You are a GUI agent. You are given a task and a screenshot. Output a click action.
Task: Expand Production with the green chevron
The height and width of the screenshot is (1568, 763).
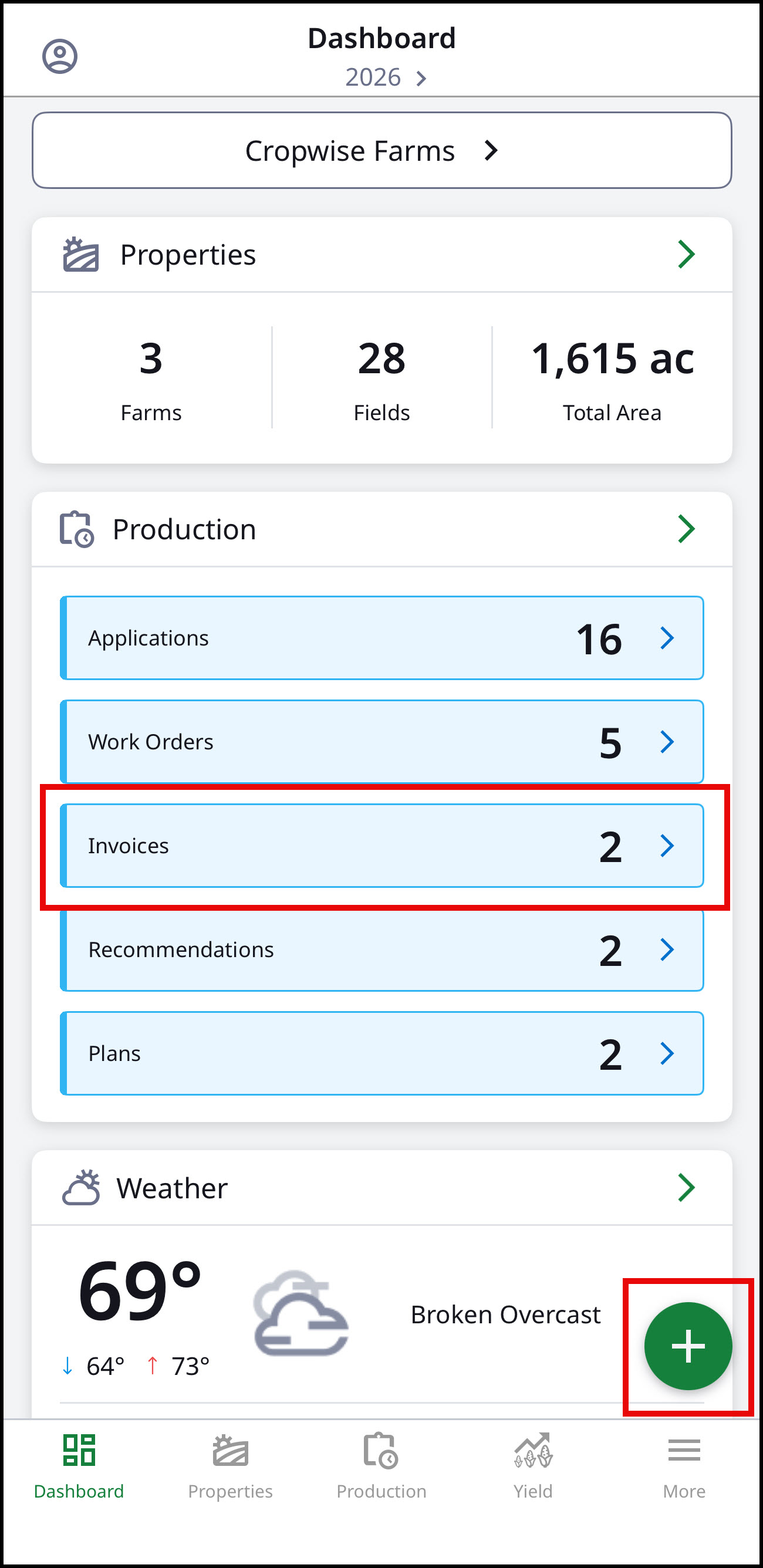click(686, 529)
